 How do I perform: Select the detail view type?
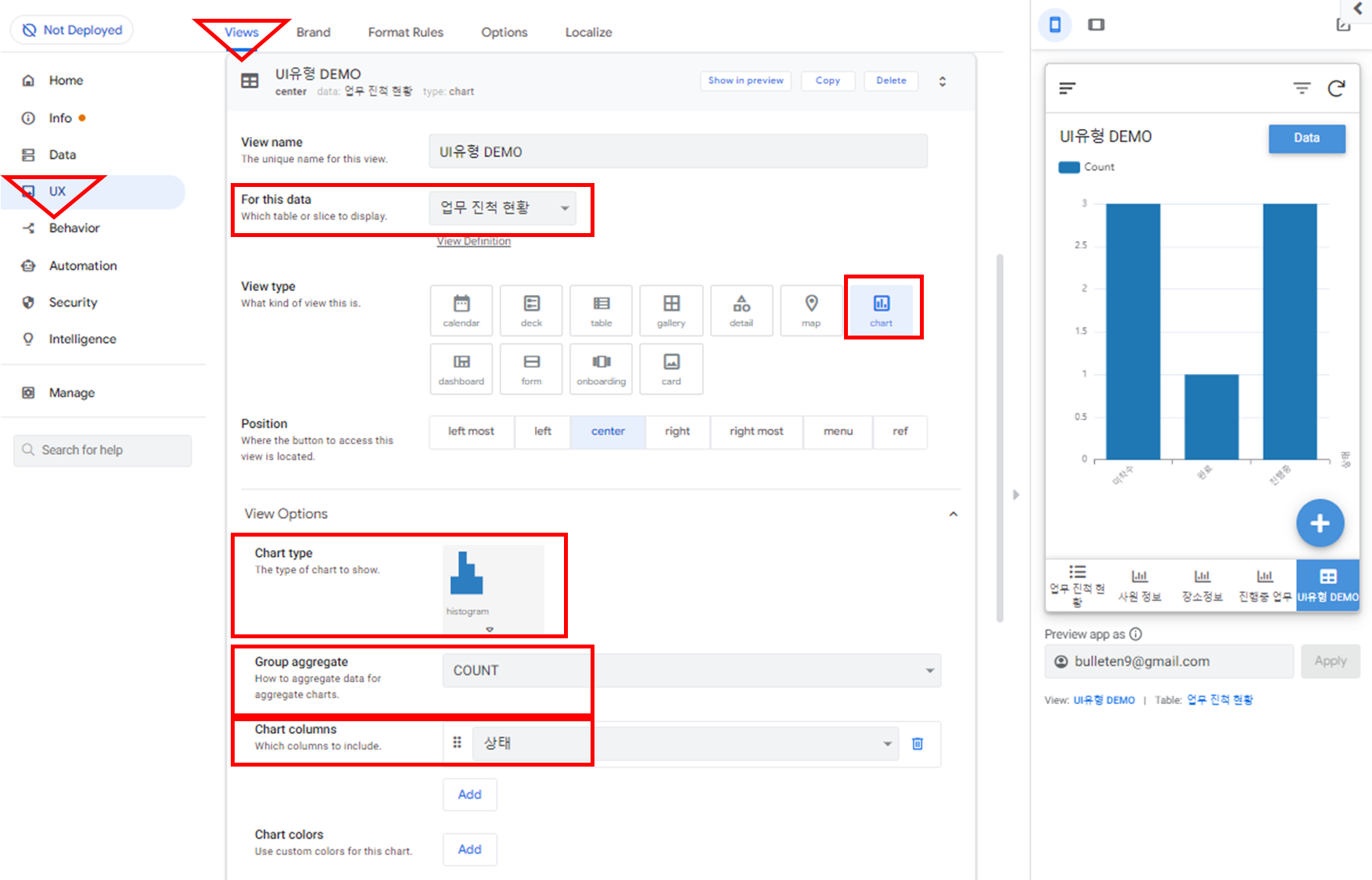point(742,311)
